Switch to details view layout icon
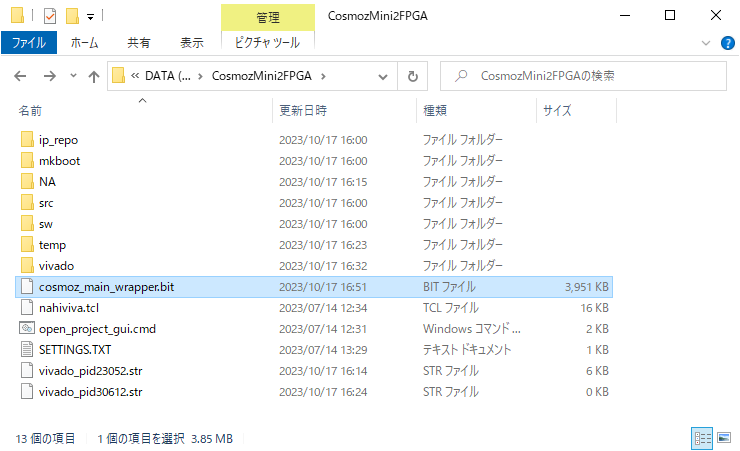 click(702, 438)
